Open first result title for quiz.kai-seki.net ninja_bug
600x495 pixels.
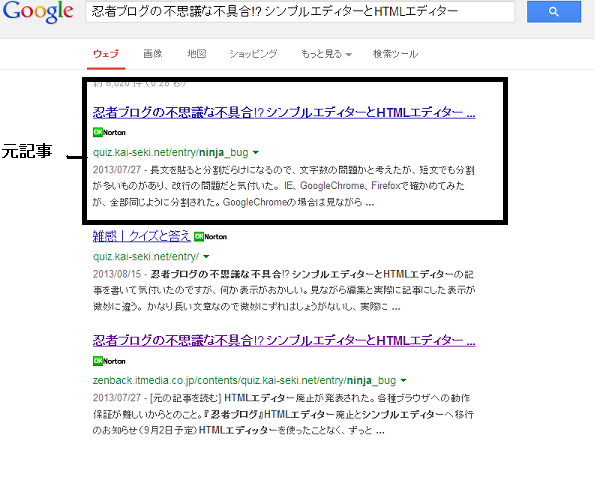click(x=284, y=112)
